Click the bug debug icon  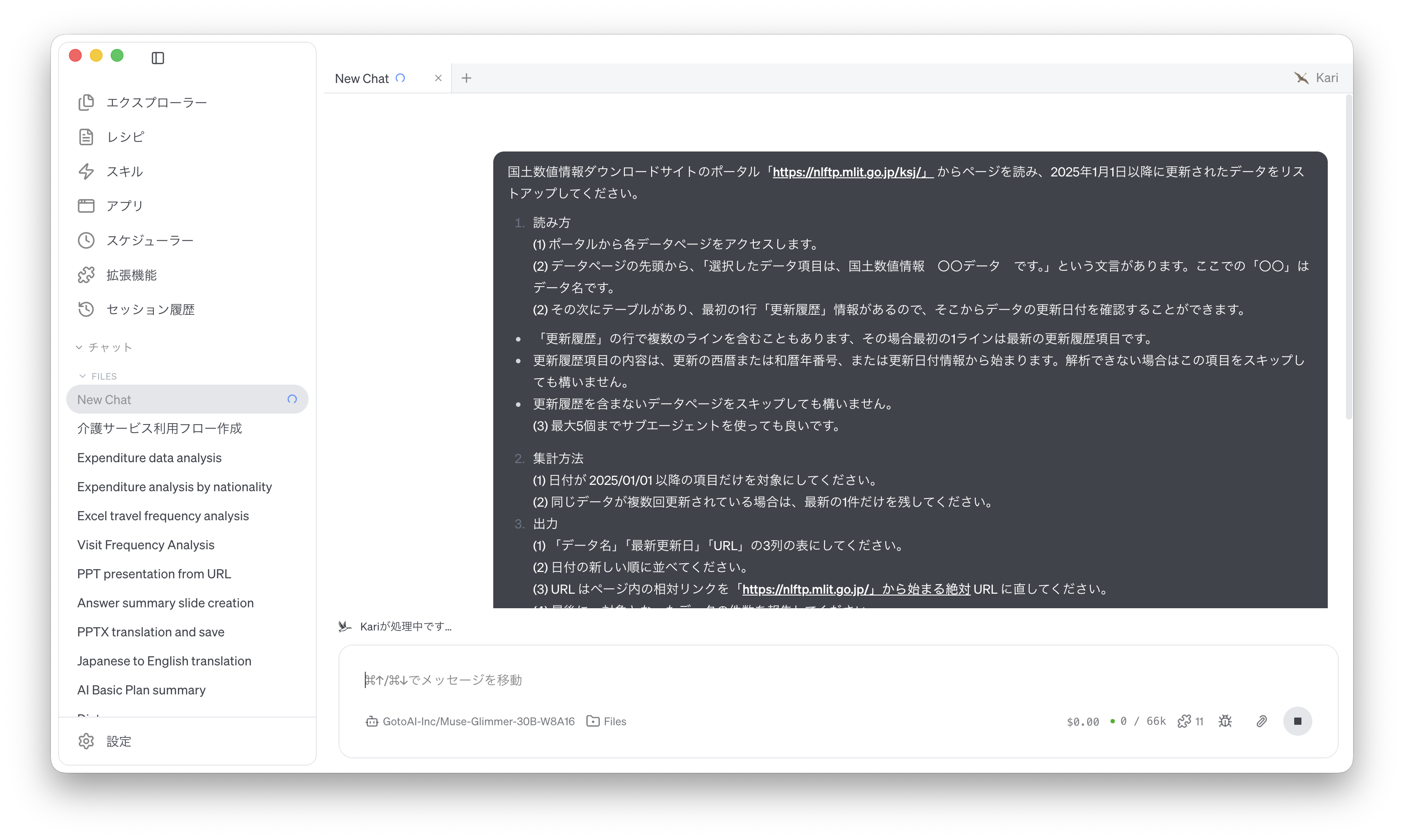click(1225, 721)
